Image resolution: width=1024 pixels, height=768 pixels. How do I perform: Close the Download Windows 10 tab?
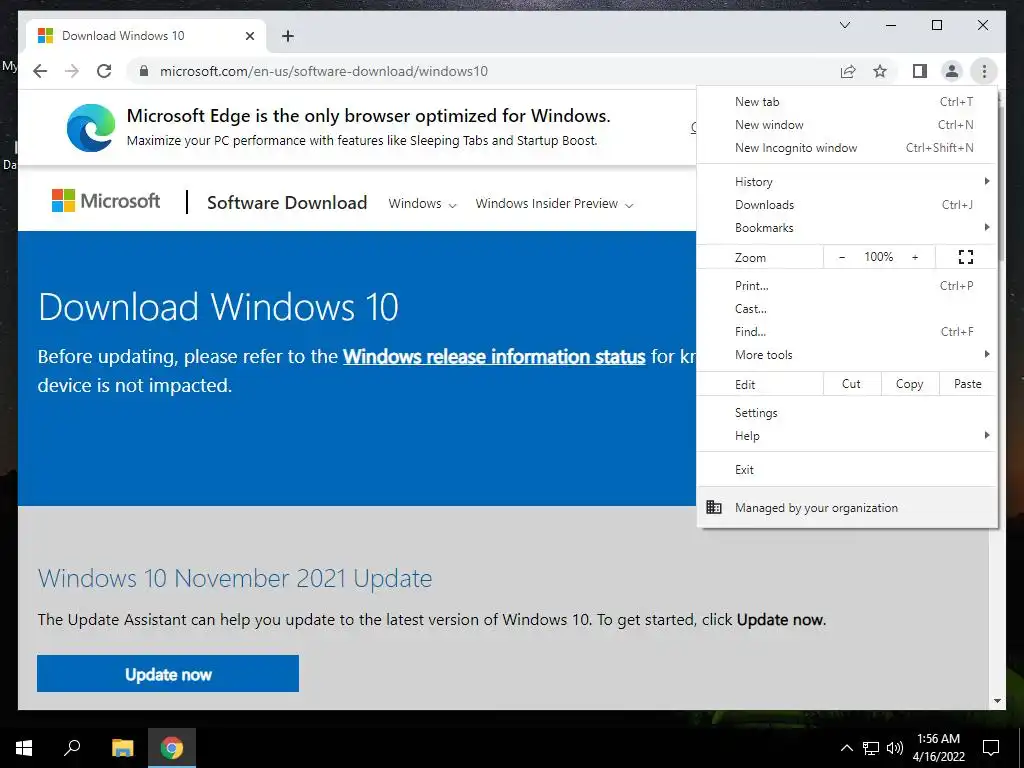click(x=249, y=36)
